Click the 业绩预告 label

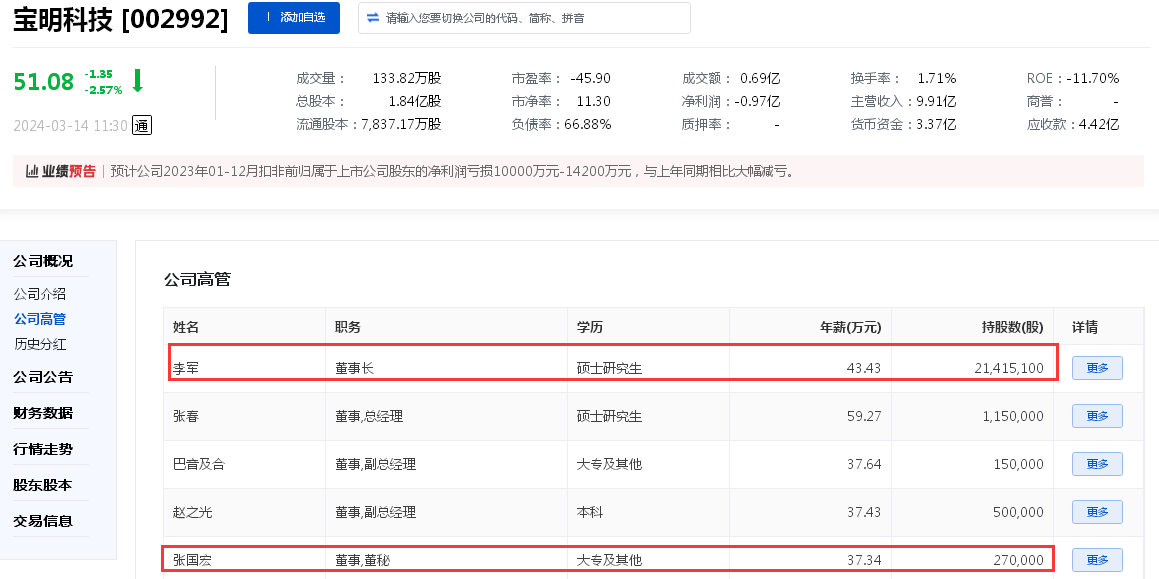point(69,172)
